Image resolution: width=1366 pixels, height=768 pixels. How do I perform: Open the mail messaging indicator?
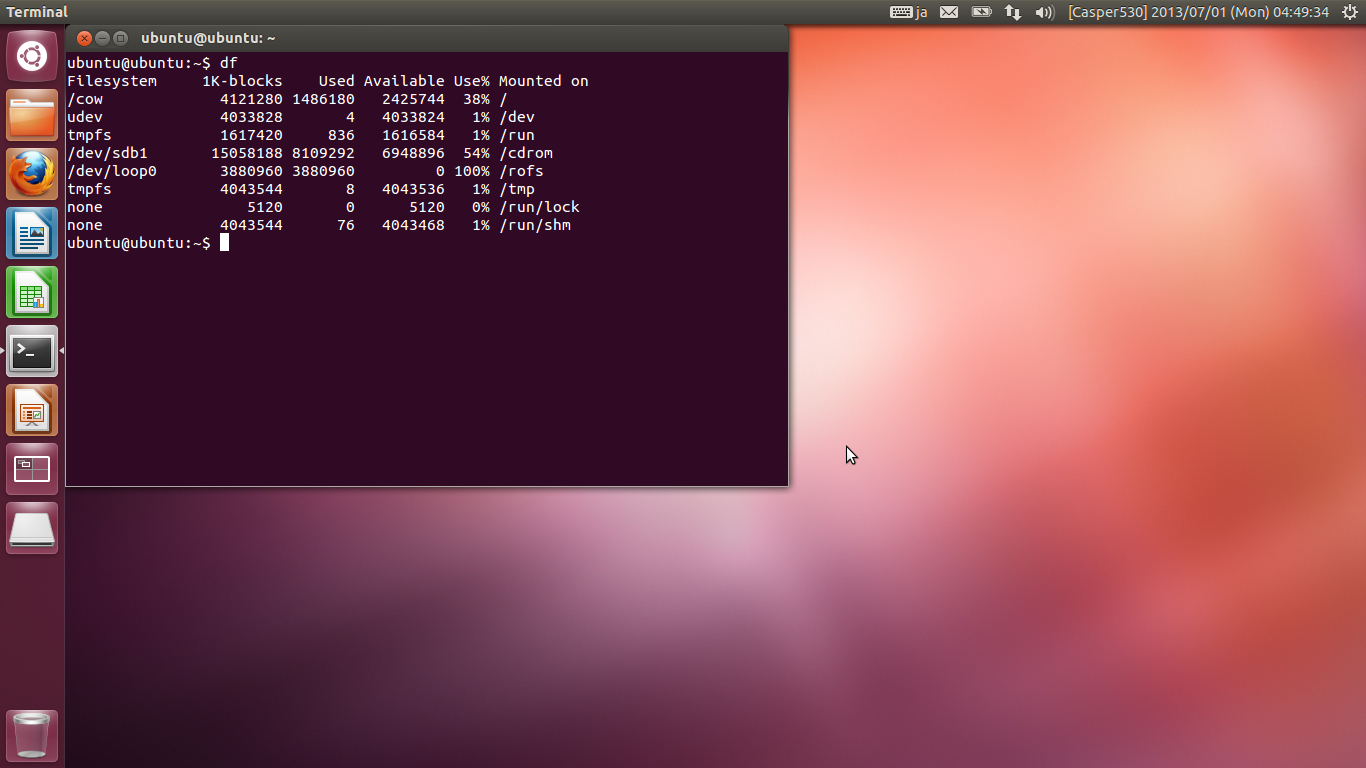tap(949, 12)
